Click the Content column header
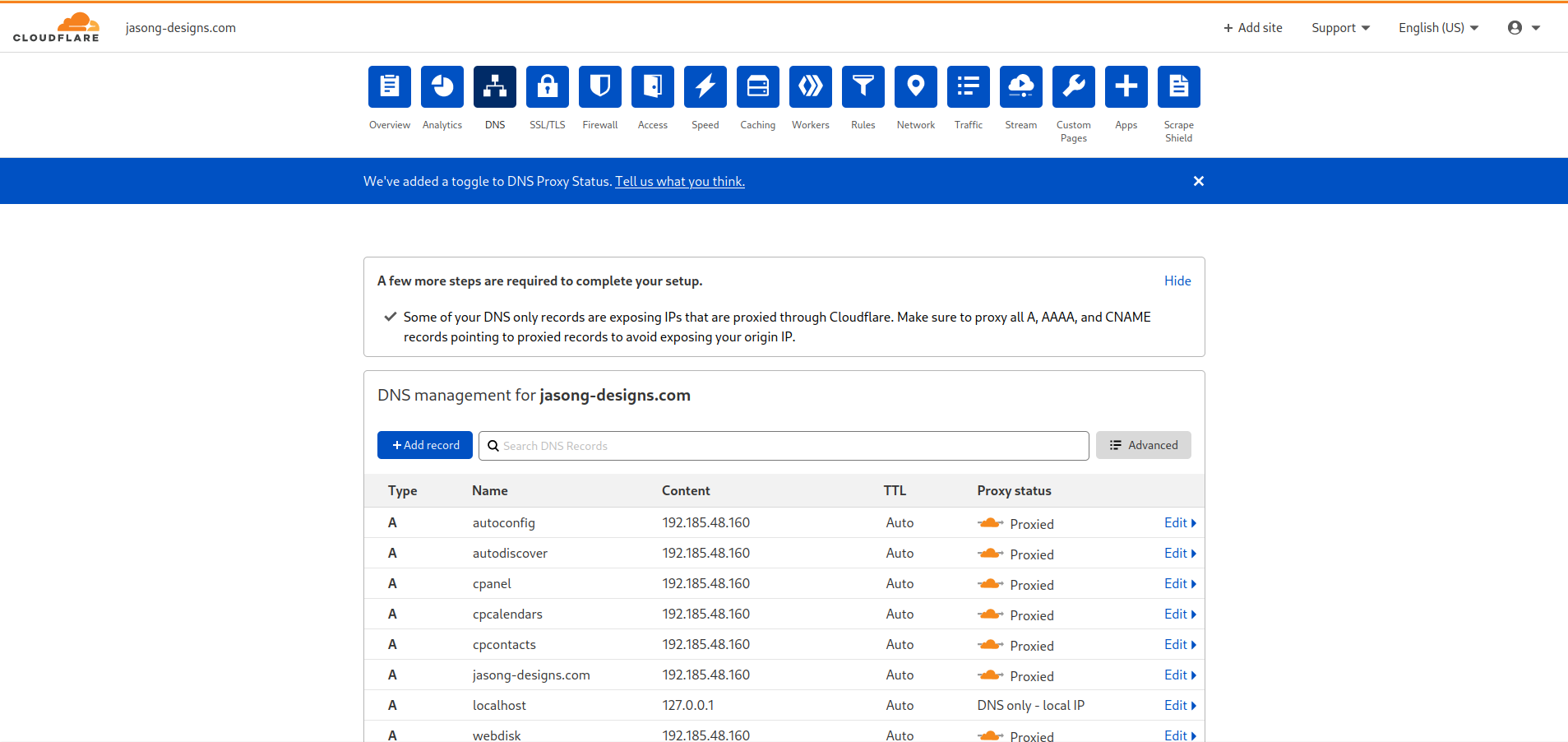 tap(686, 491)
